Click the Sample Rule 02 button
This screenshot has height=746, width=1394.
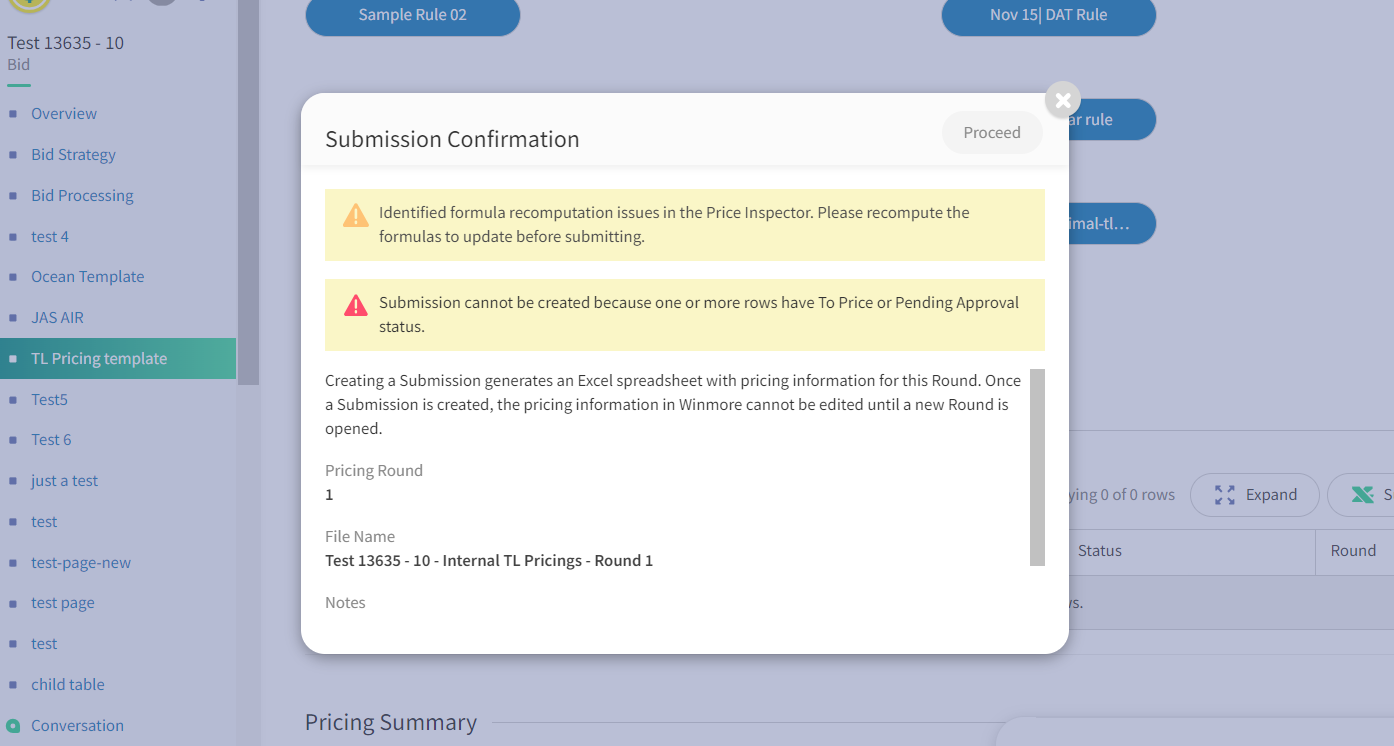[x=412, y=15]
